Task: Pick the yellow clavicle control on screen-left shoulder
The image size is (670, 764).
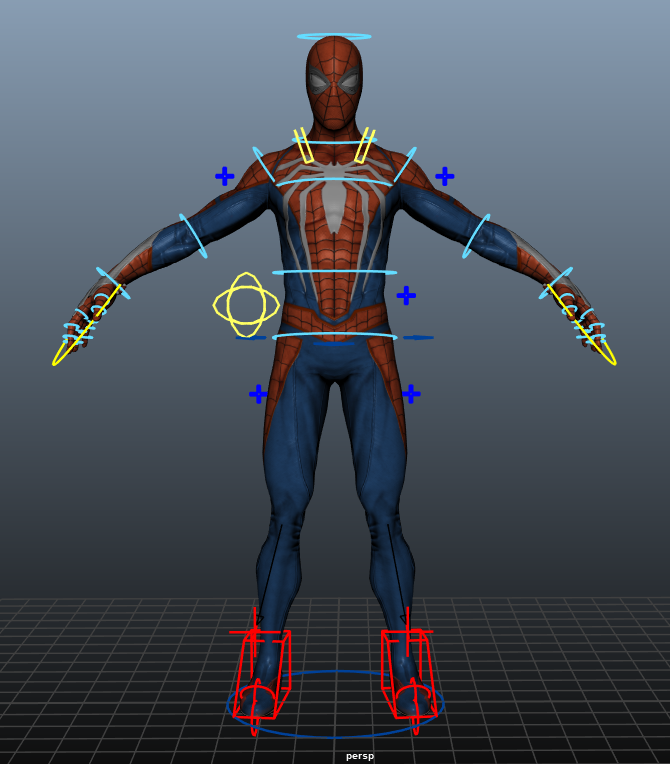Action: click(x=304, y=145)
